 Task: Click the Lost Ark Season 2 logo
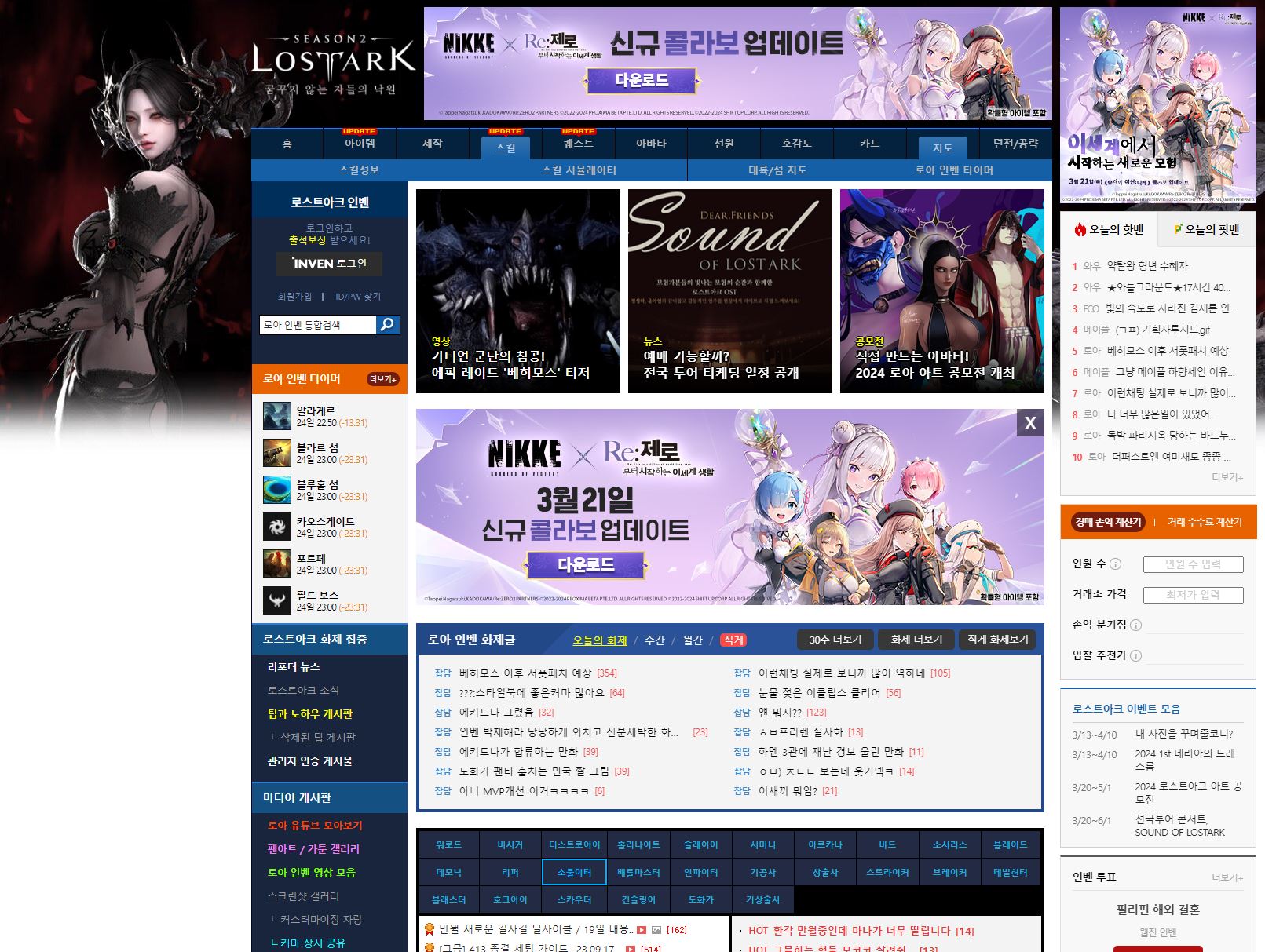pyautogui.click(x=334, y=65)
